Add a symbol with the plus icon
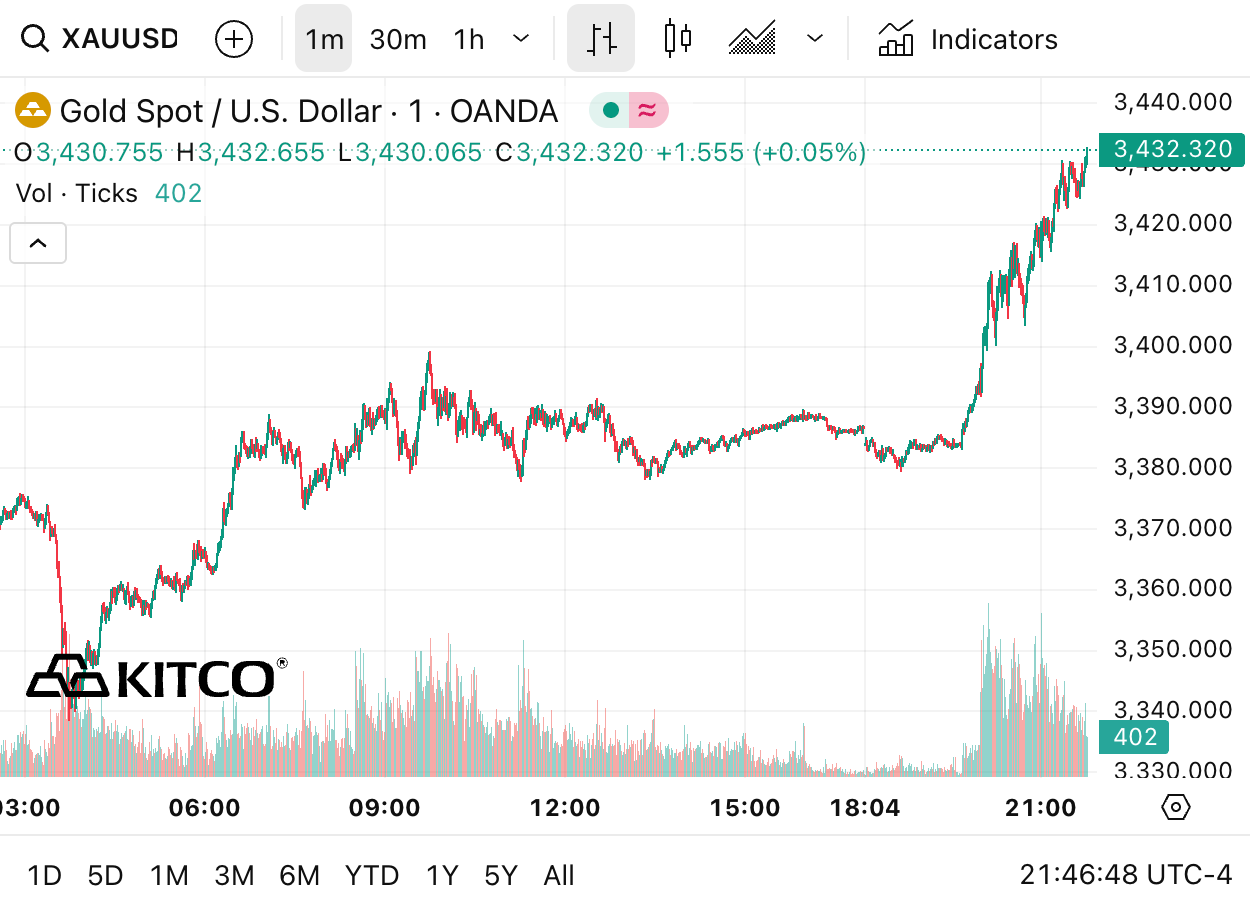 click(x=234, y=39)
